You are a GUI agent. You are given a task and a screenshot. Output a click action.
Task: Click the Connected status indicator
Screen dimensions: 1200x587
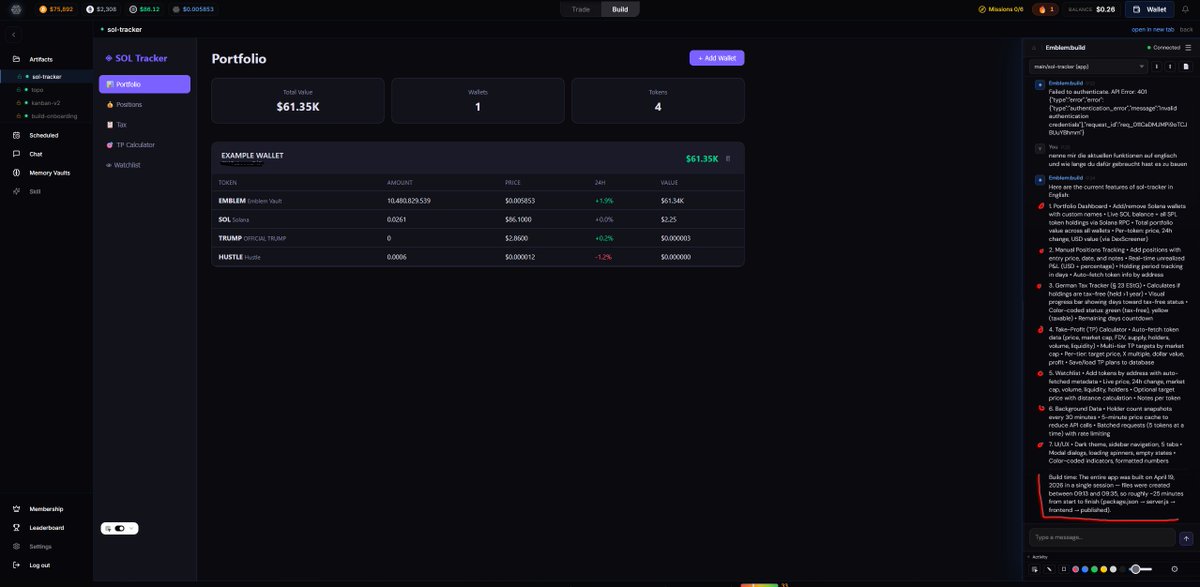[x=1162, y=47]
